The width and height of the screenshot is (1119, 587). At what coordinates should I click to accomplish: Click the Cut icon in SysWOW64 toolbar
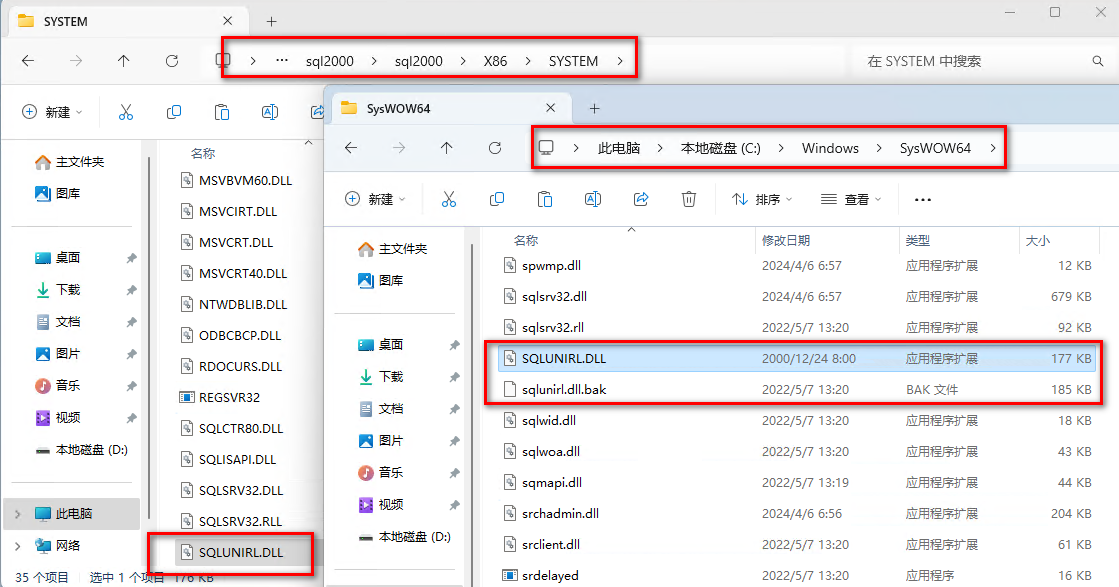click(448, 199)
